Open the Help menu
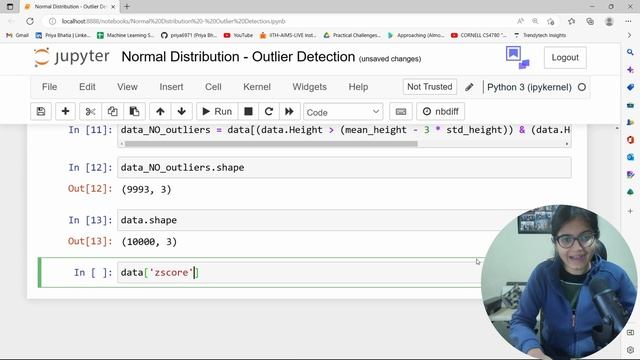This screenshot has height=360, width=640. (x=358, y=87)
